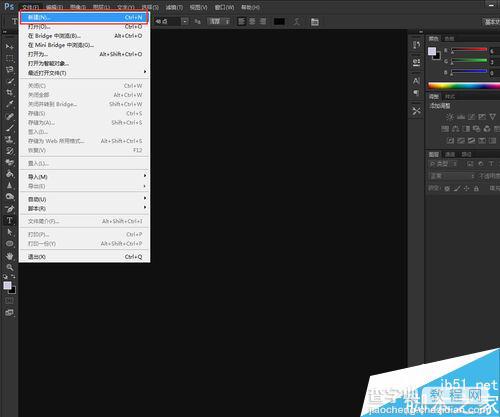This screenshot has height=417, width=500.
Task: Choose the Exit Ctrl+Q menu entry
Action: [x=84, y=257]
